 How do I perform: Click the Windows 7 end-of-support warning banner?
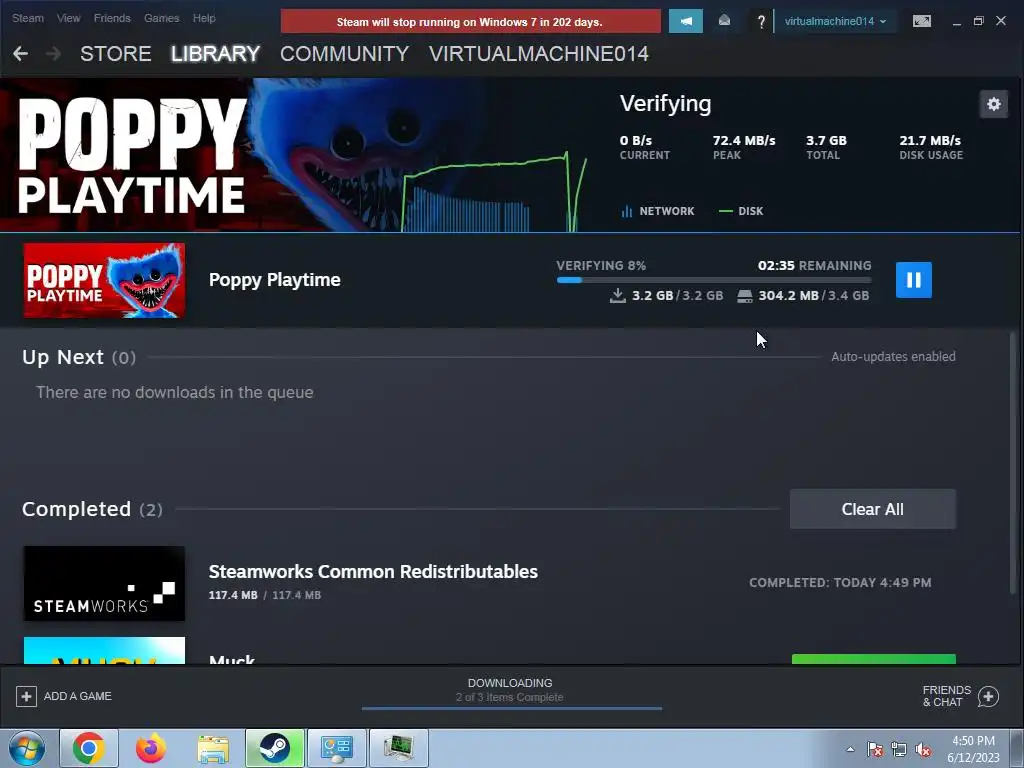coord(470,22)
